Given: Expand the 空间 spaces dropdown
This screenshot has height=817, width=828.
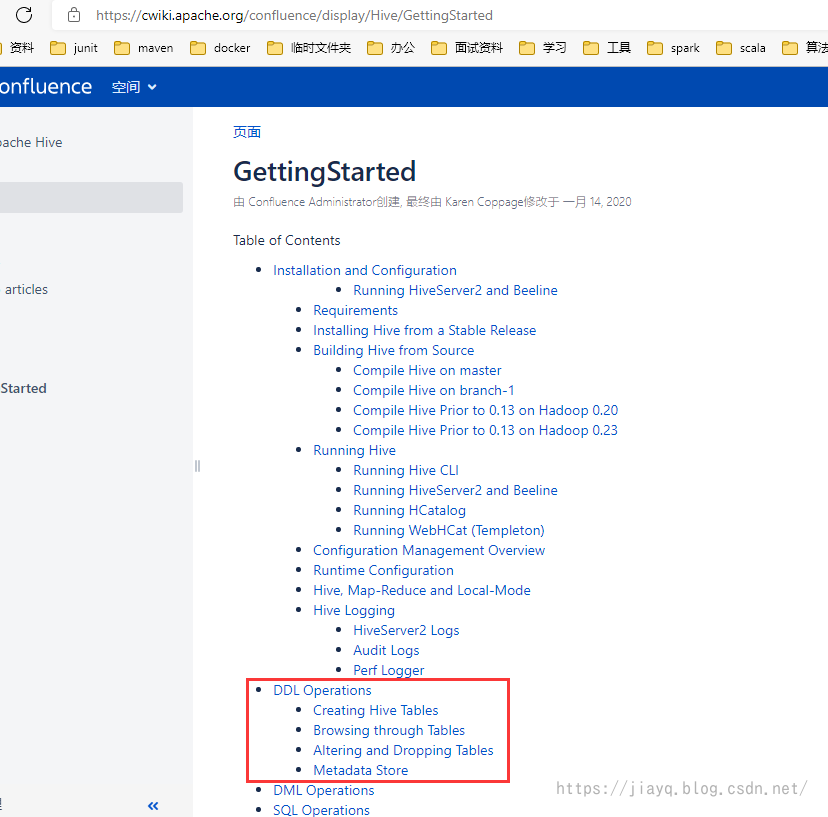Looking at the screenshot, I should [x=134, y=87].
